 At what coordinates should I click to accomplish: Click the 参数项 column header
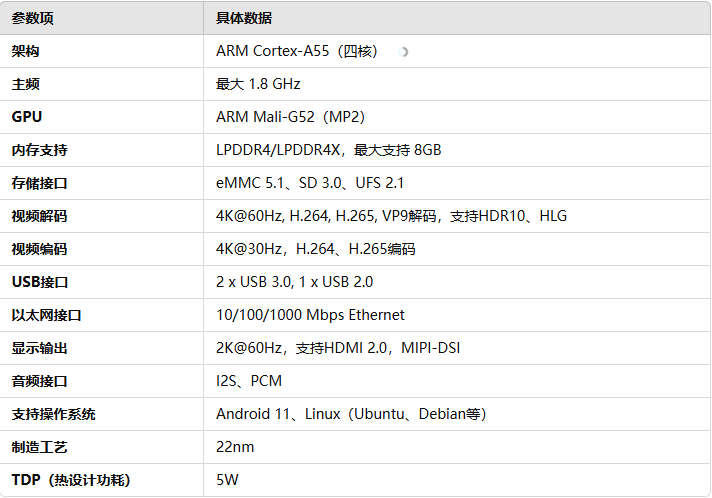coord(33,19)
